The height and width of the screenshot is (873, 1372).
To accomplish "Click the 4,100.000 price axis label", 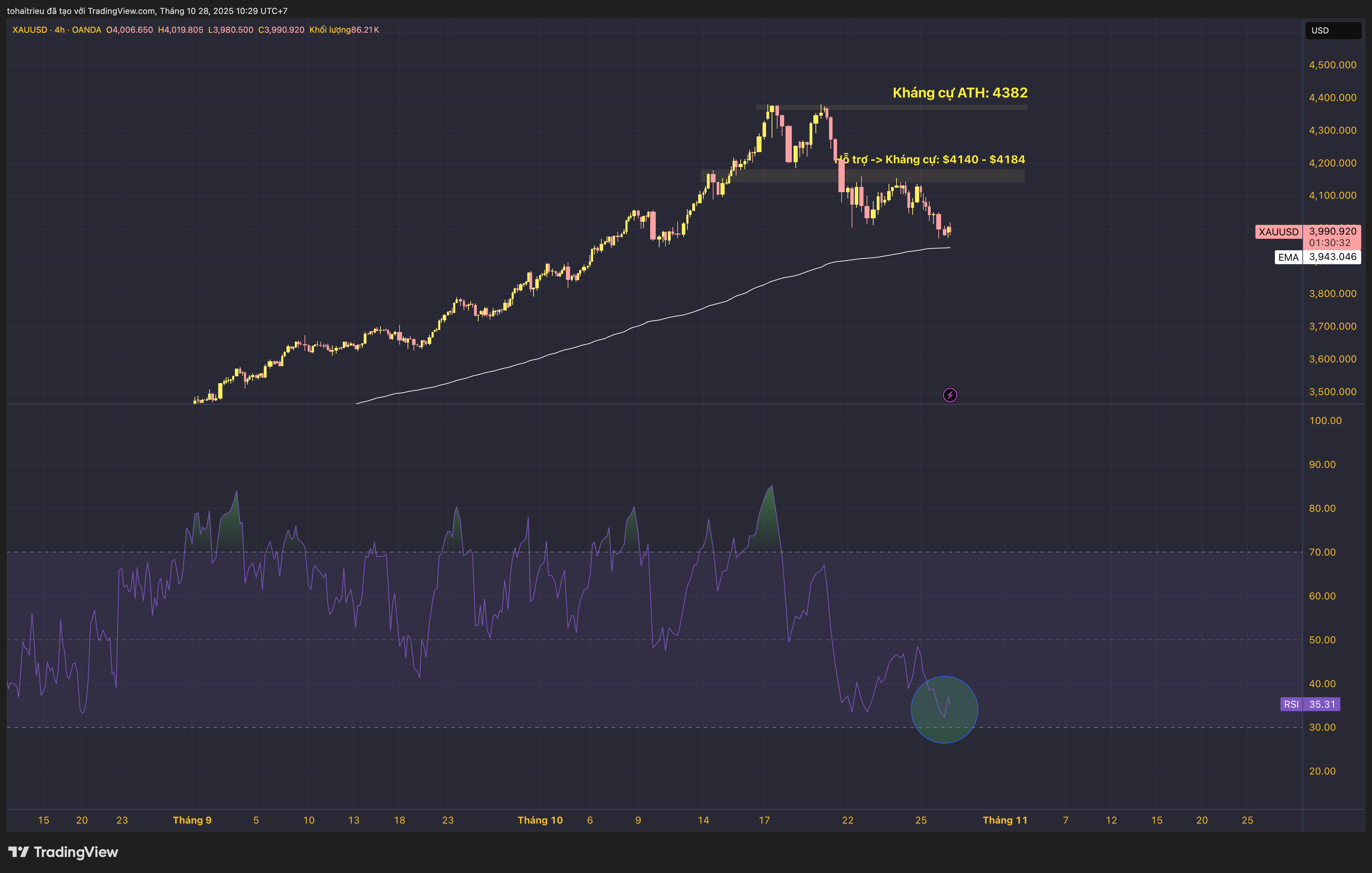I will [1333, 196].
